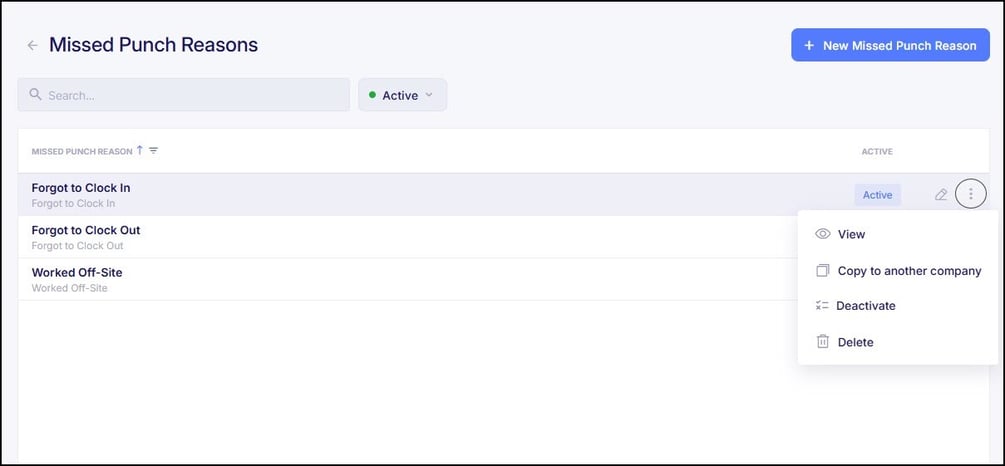Click the pencil edit icon for Forgot to Clock In
1005x466 pixels.
pyautogui.click(x=940, y=195)
